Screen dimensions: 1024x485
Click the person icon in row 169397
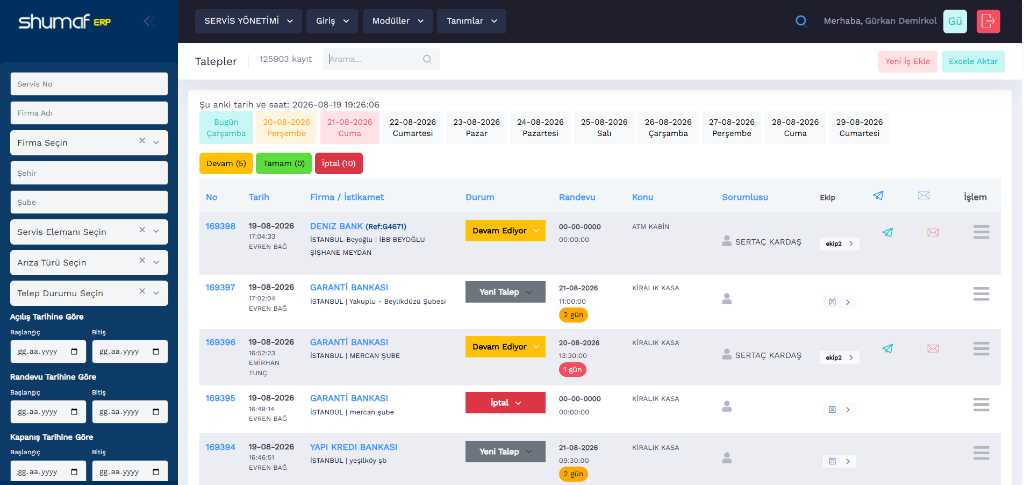(x=727, y=298)
